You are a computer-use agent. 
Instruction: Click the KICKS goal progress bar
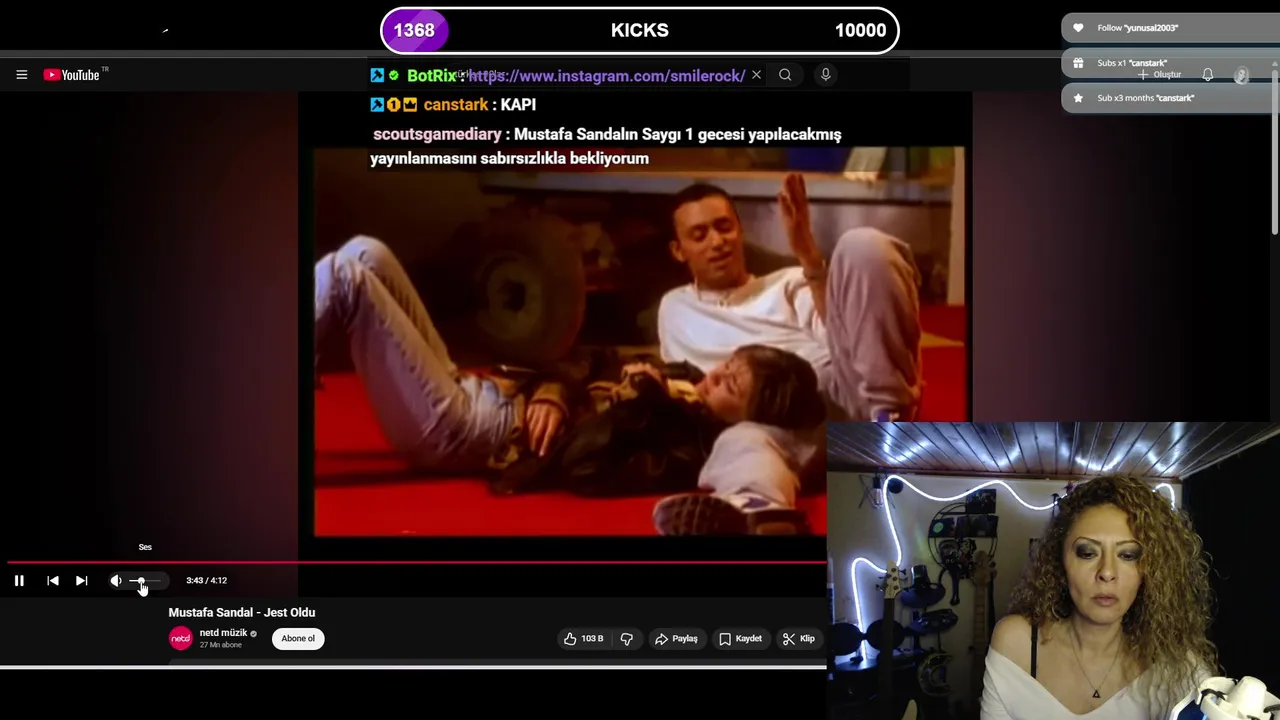click(x=640, y=30)
